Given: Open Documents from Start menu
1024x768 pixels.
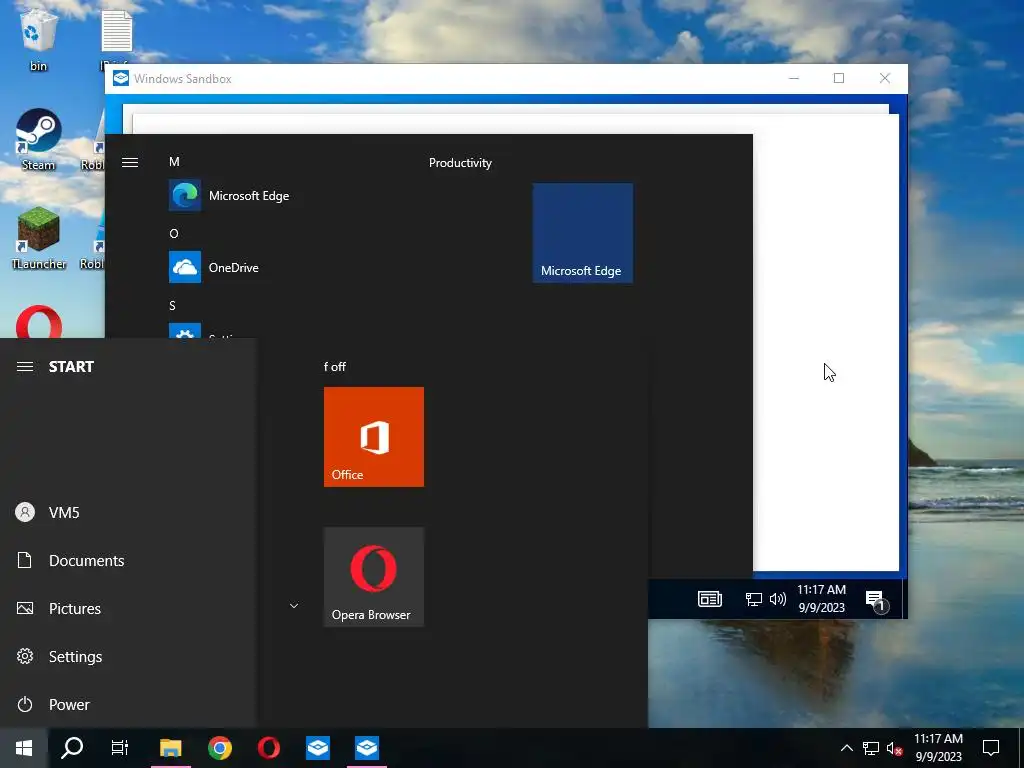Looking at the screenshot, I should pyautogui.click(x=128, y=560).
